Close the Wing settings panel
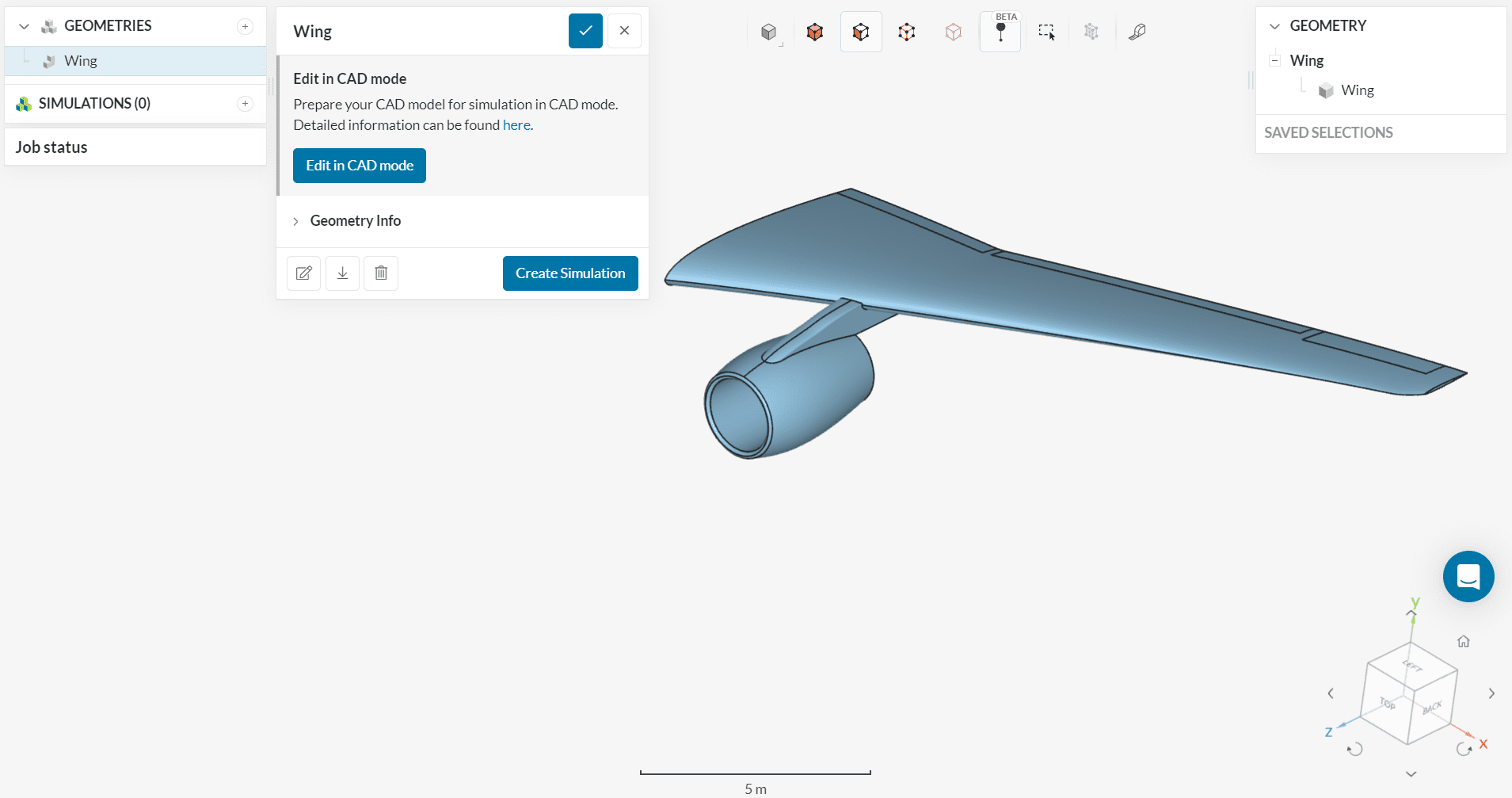Image resolution: width=1512 pixels, height=798 pixels. 624,31
